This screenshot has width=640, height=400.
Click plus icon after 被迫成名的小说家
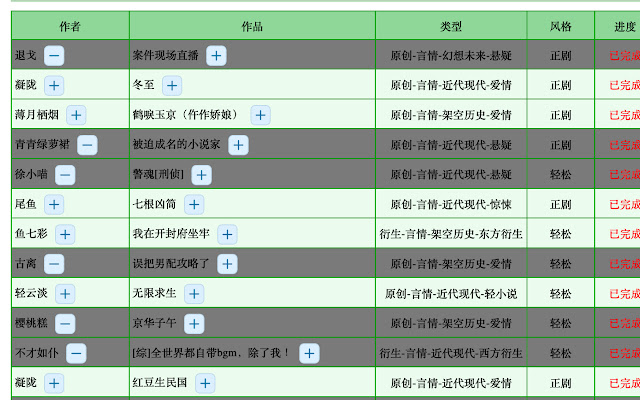coord(238,145)
